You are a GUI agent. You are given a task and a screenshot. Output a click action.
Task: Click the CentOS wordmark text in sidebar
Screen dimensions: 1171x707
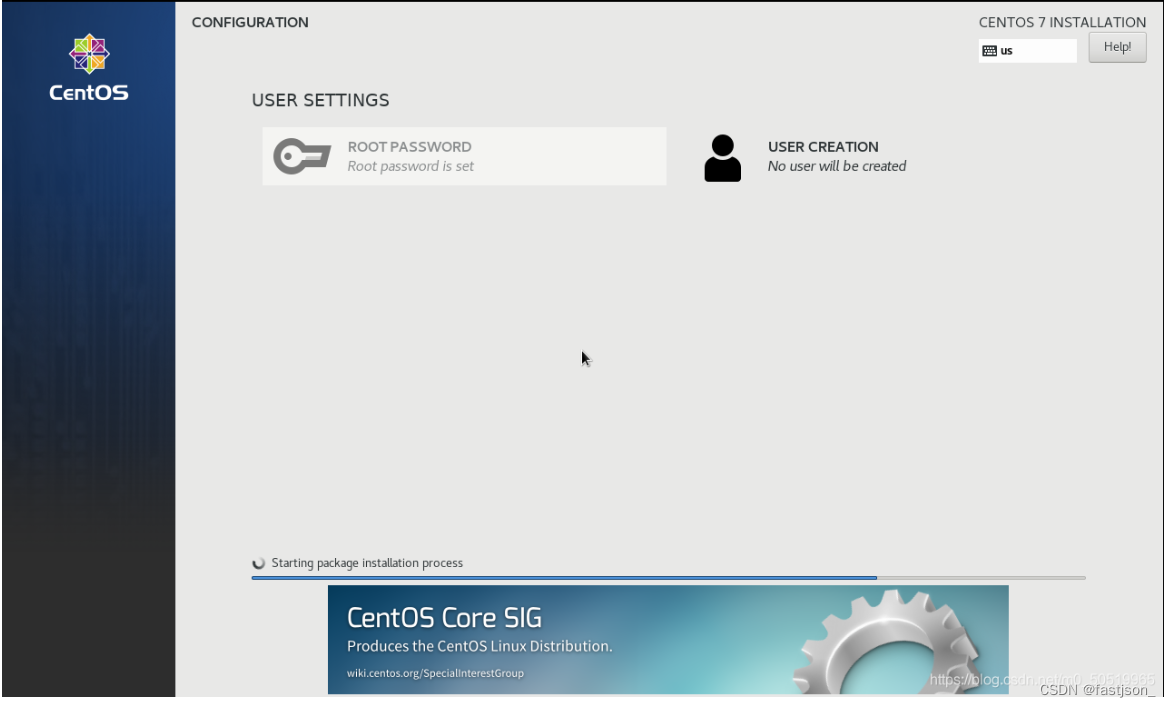coord(89,93)
